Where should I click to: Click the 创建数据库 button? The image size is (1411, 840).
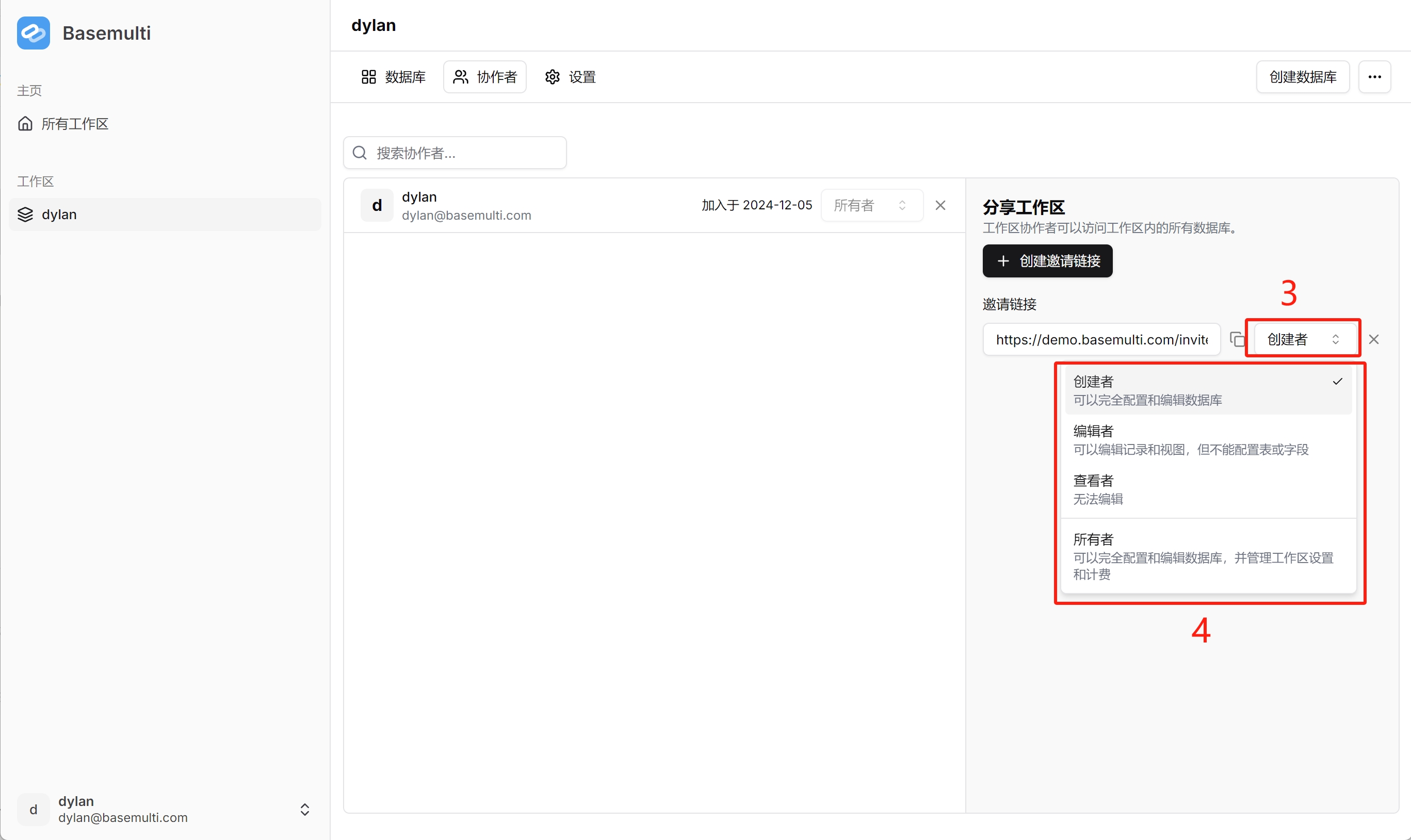1302,77
